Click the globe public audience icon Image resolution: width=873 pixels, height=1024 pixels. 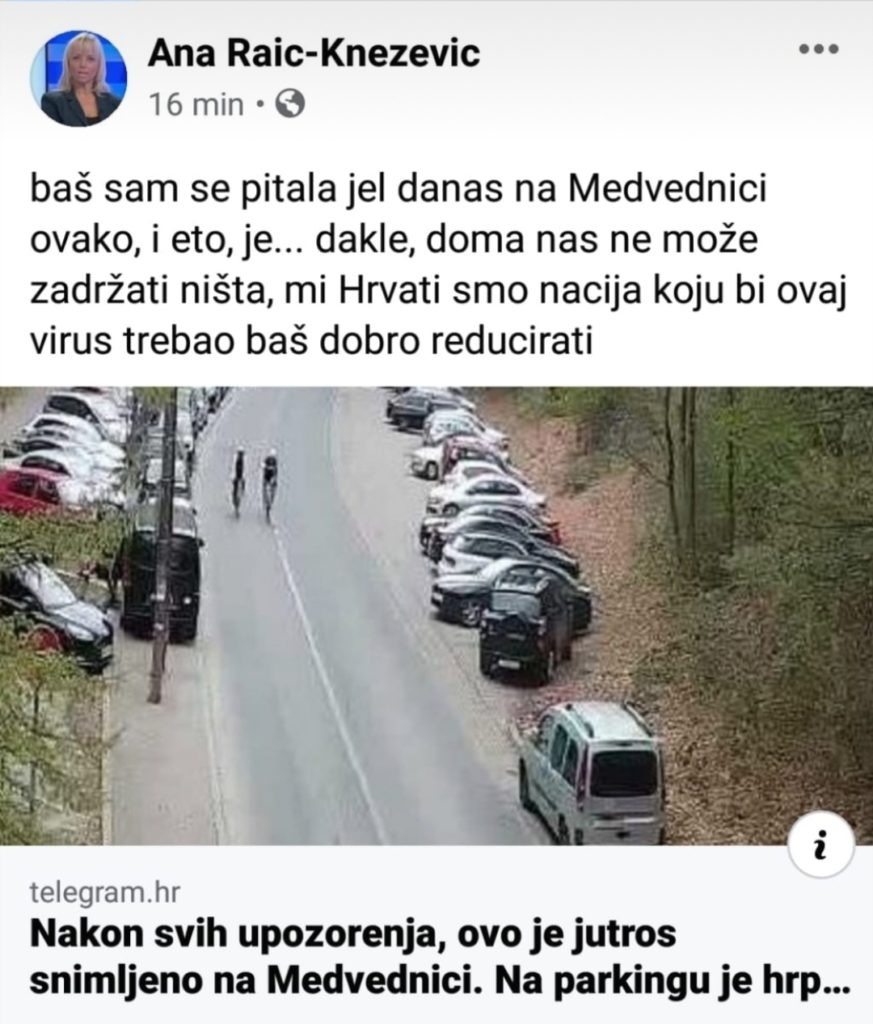click(x=290, y=104)
